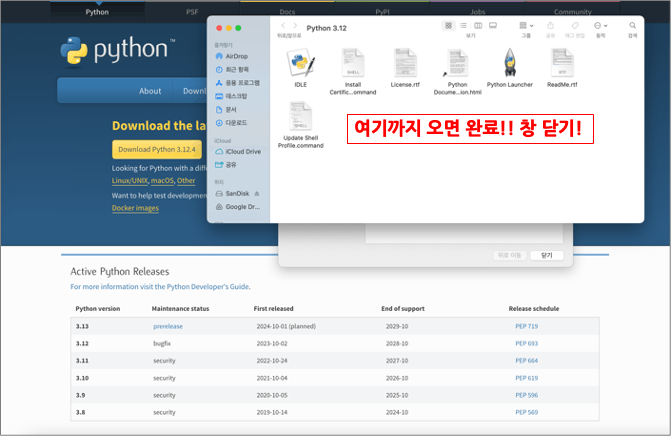Click Download Python 3.12.4 button
This screenshot has width=671, height=436.
pos(157,149)
